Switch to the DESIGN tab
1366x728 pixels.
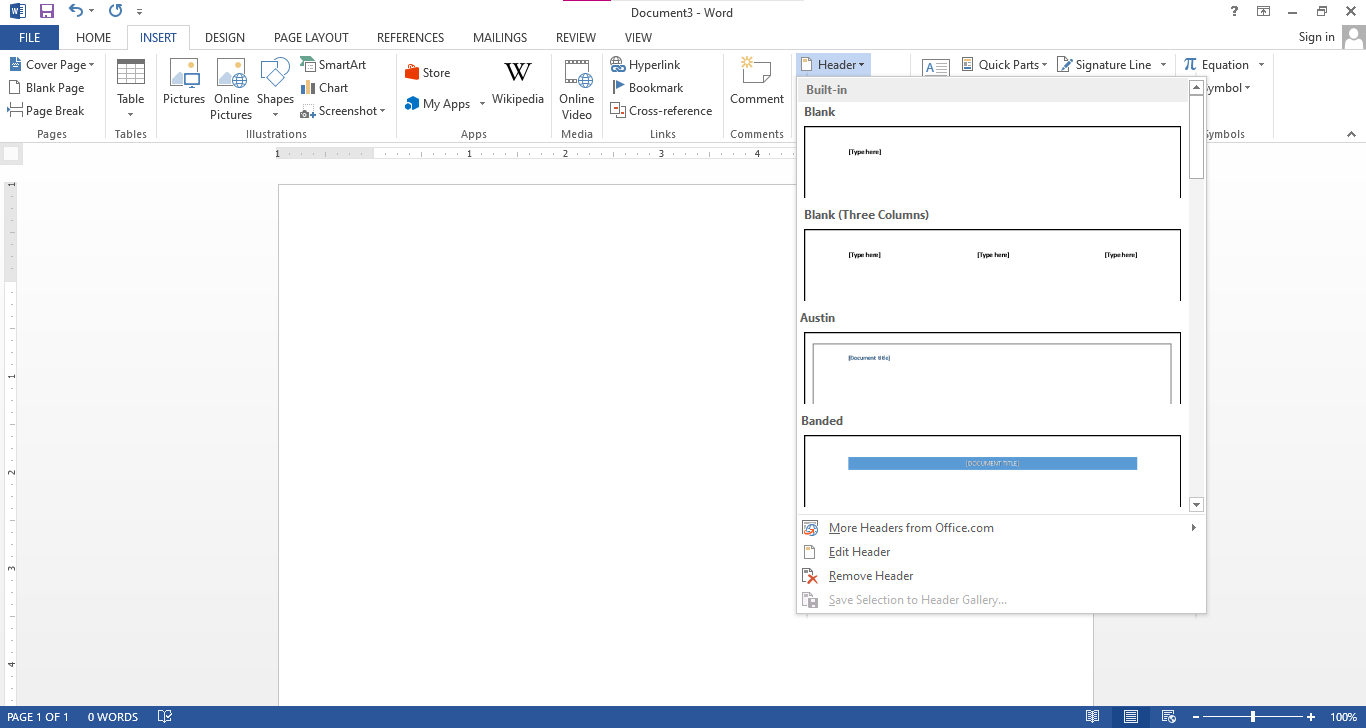[x=224, y=37]
